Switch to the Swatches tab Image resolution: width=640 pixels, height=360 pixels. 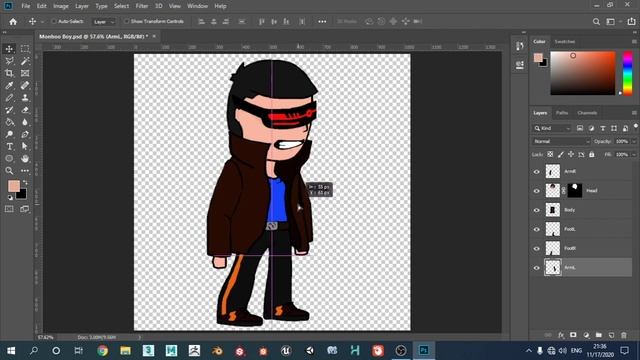coord(565,42)
